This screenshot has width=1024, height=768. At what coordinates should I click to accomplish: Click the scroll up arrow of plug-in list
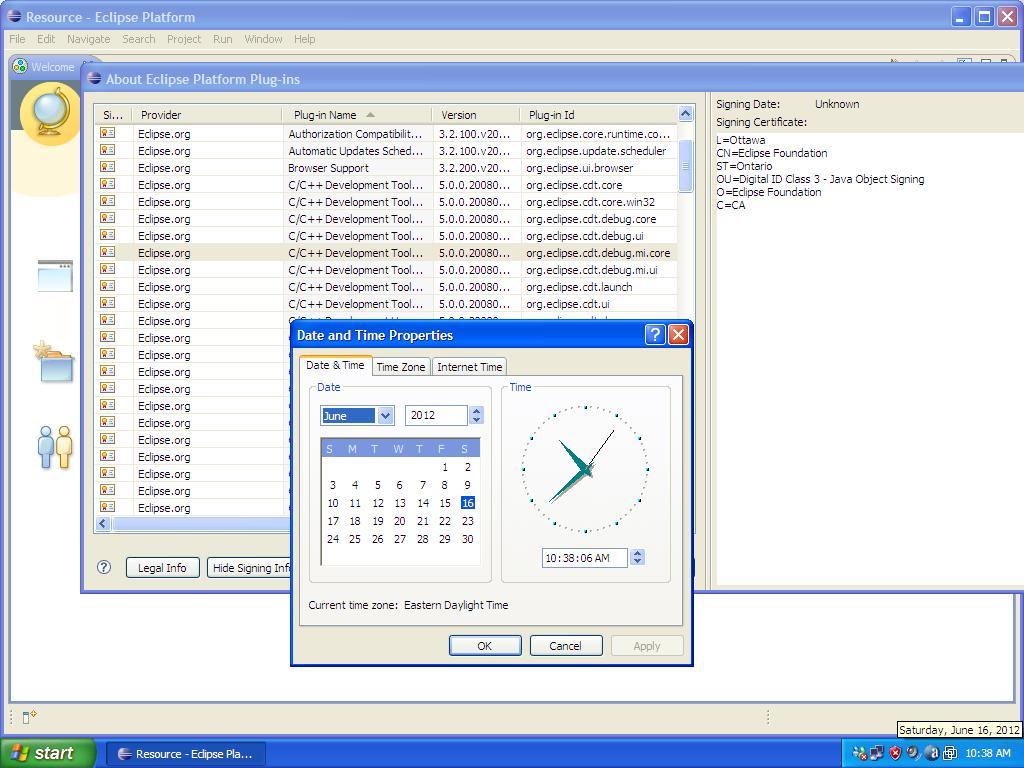click(685, 114)
